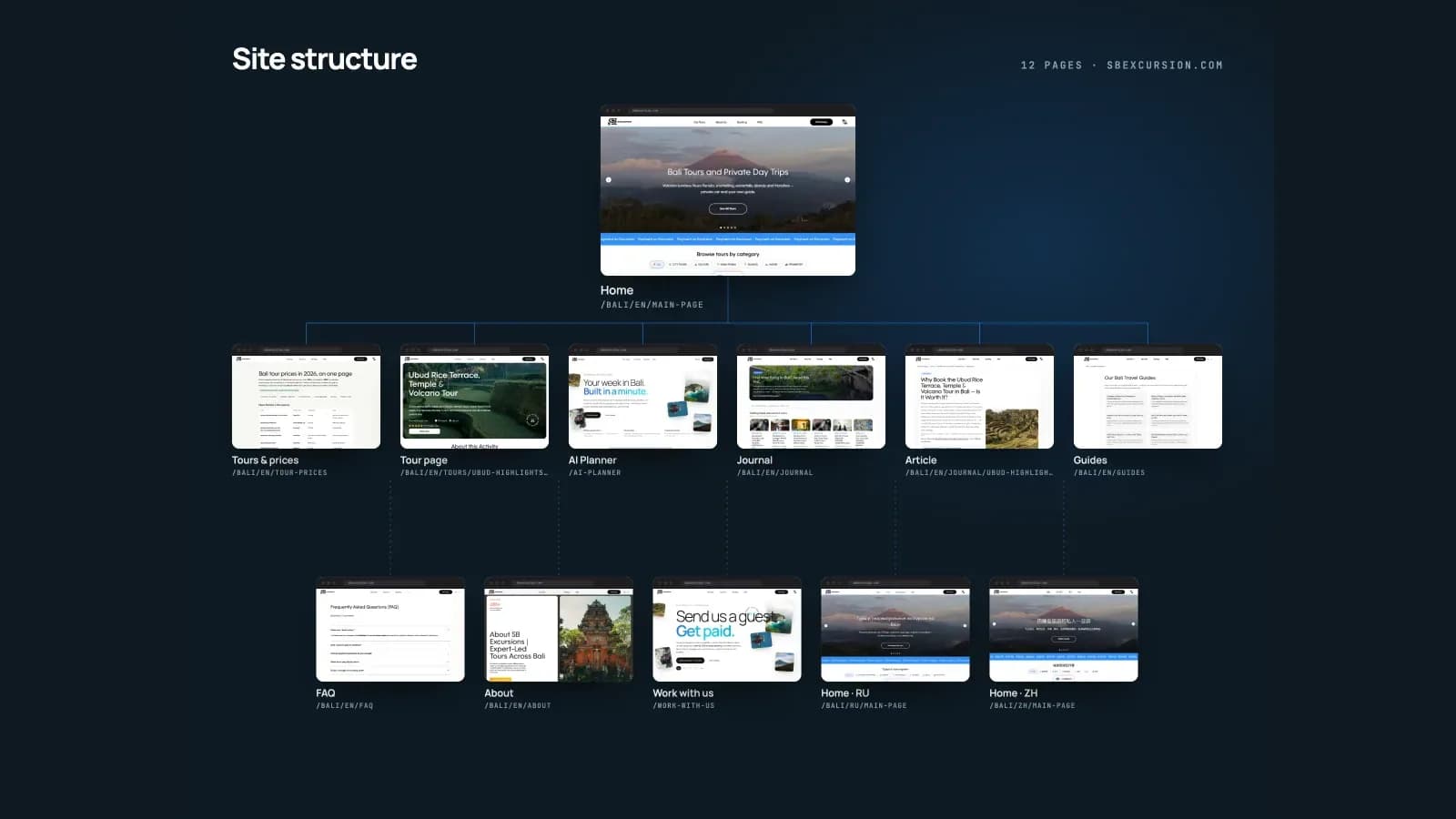Click the /BALI/EN/TOUR-PRICES path text
This screenshot has height=819, width=1456.
(x=279, y=473)
